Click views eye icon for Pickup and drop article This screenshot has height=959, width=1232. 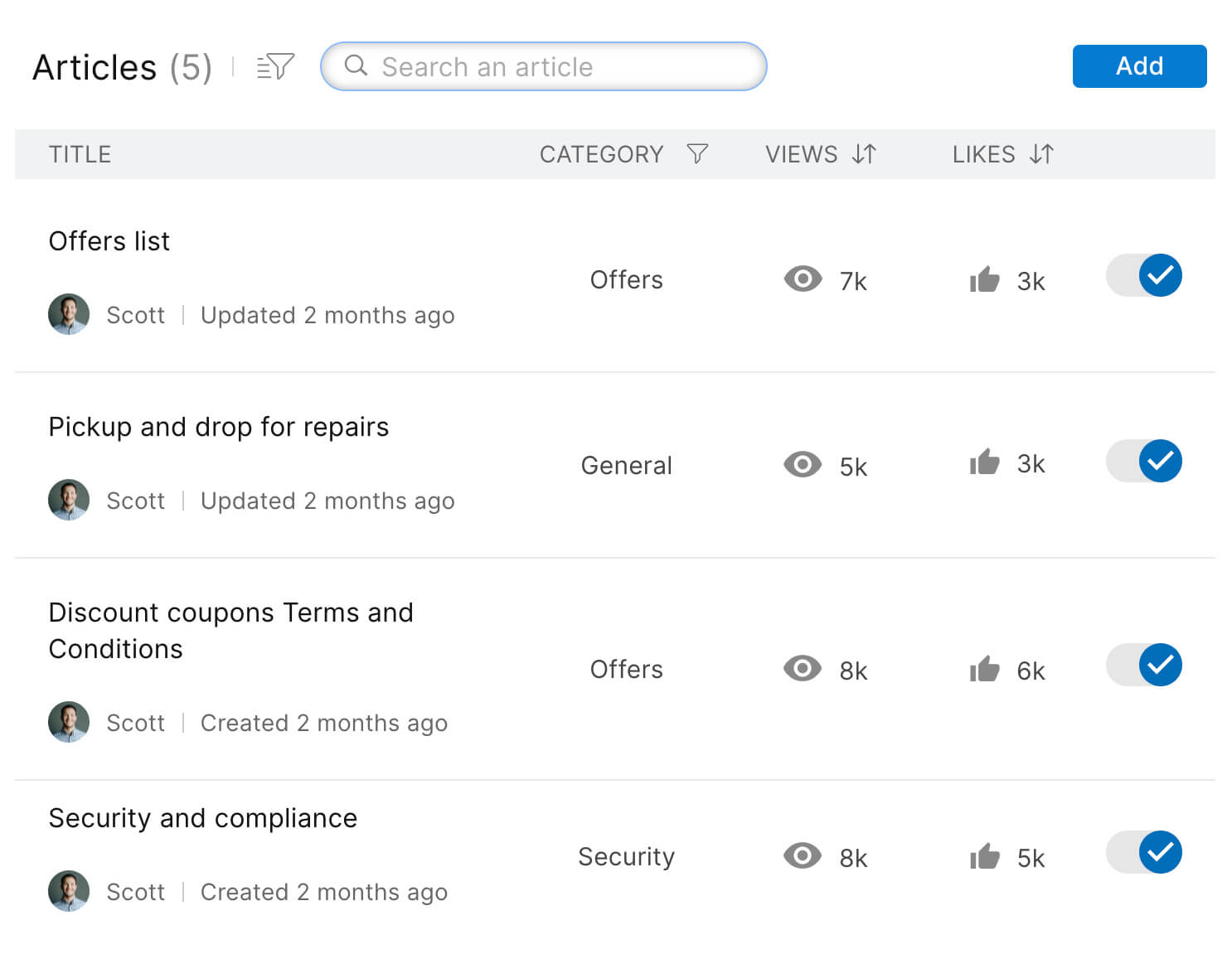pyautogui.click(x=803, y=465)
